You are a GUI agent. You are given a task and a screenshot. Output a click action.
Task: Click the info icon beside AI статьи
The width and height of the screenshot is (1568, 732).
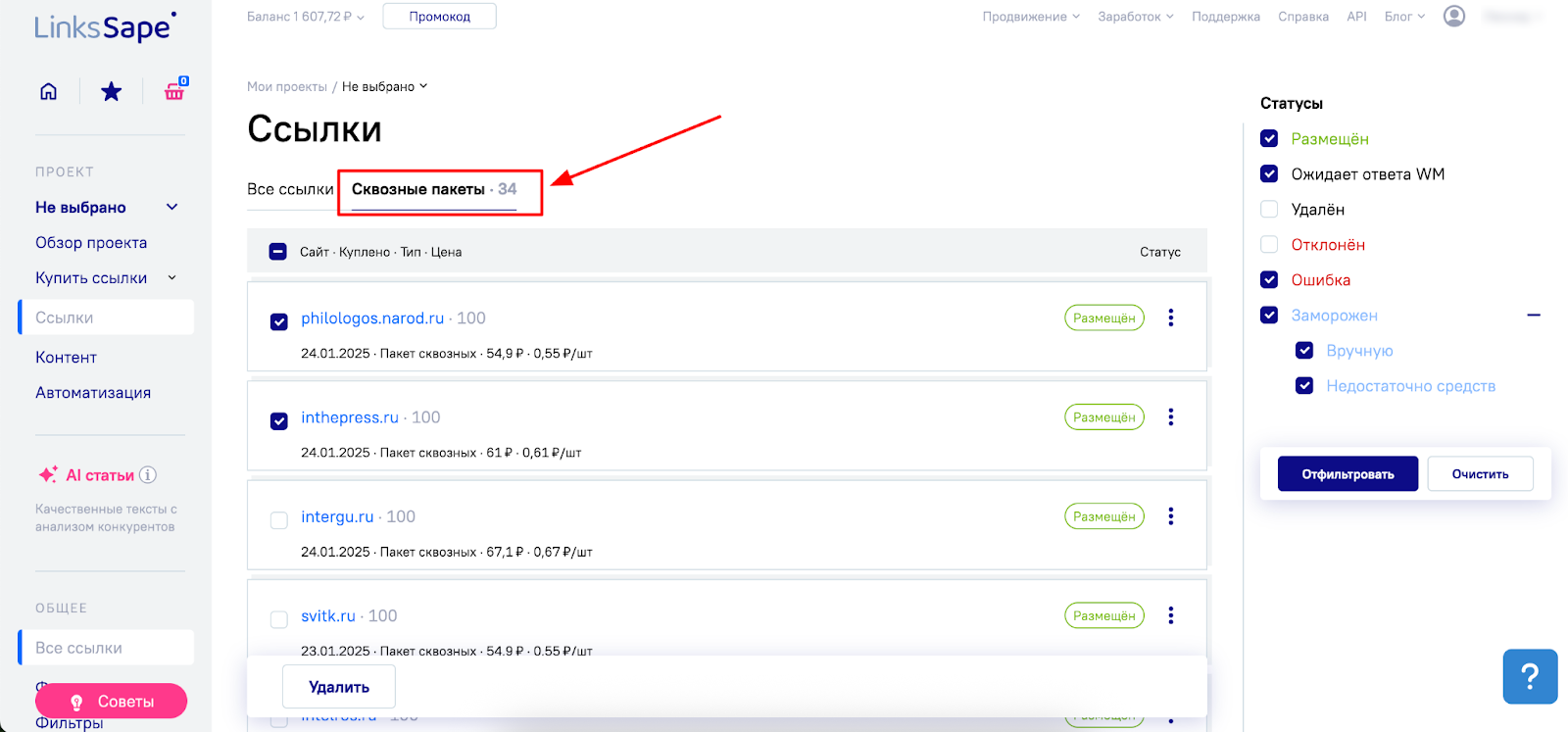tap(148, 475)
